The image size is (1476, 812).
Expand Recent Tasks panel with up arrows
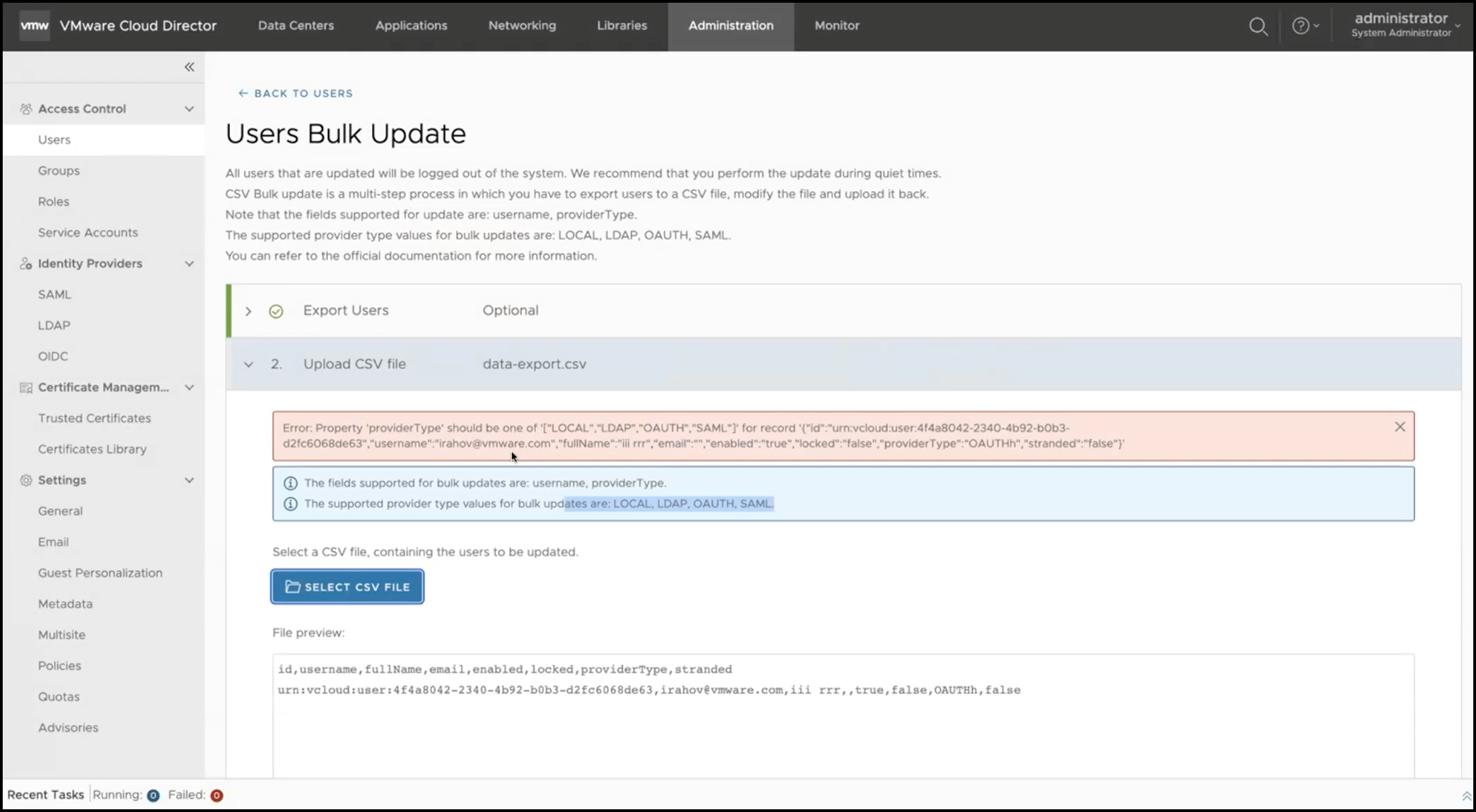[x=1466, y=796]
